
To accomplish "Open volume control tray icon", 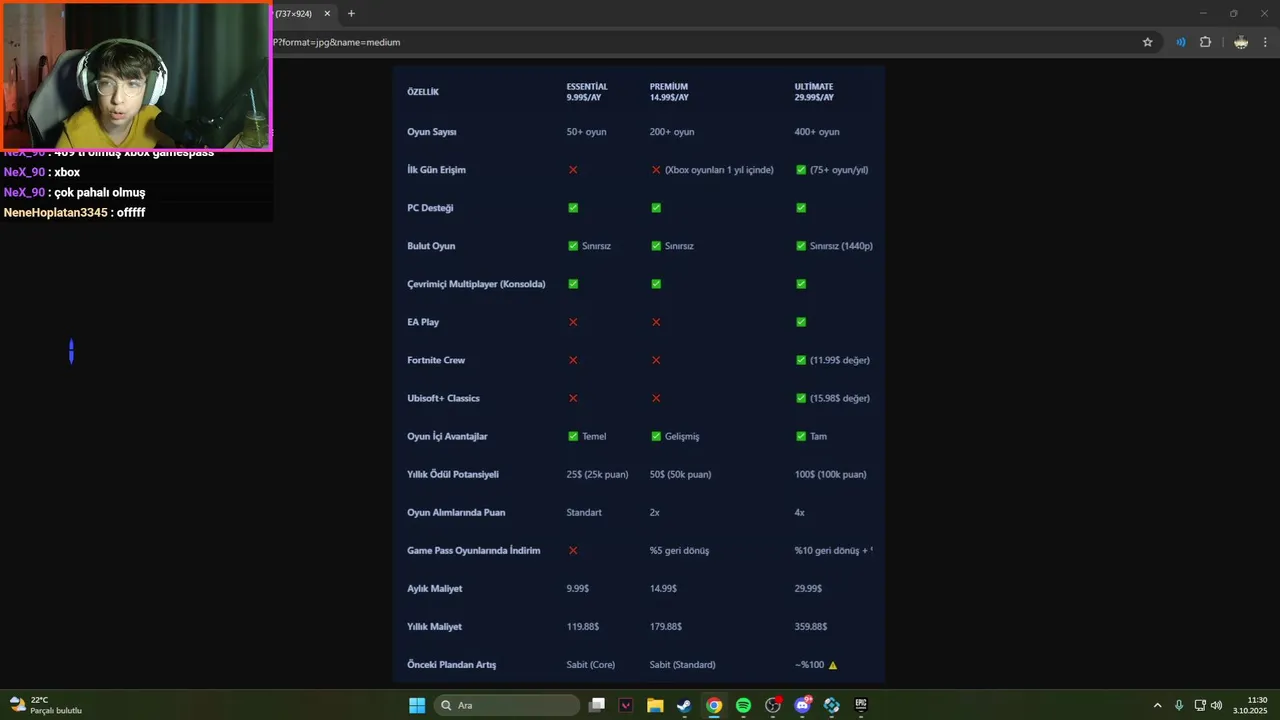I will click(1216, 705).
